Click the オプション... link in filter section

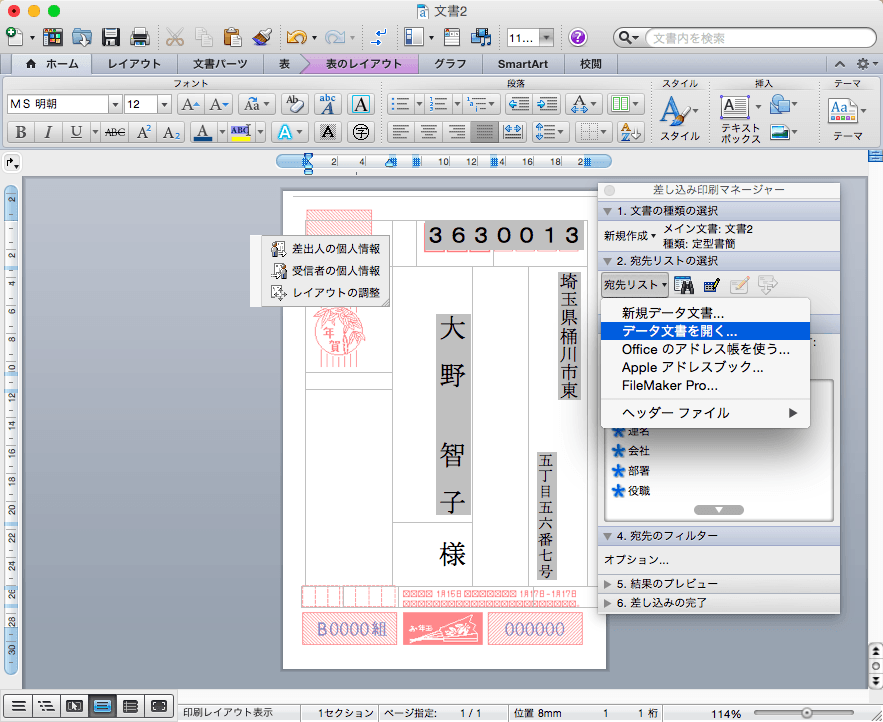pyautogui.click(x=636, y=560)
